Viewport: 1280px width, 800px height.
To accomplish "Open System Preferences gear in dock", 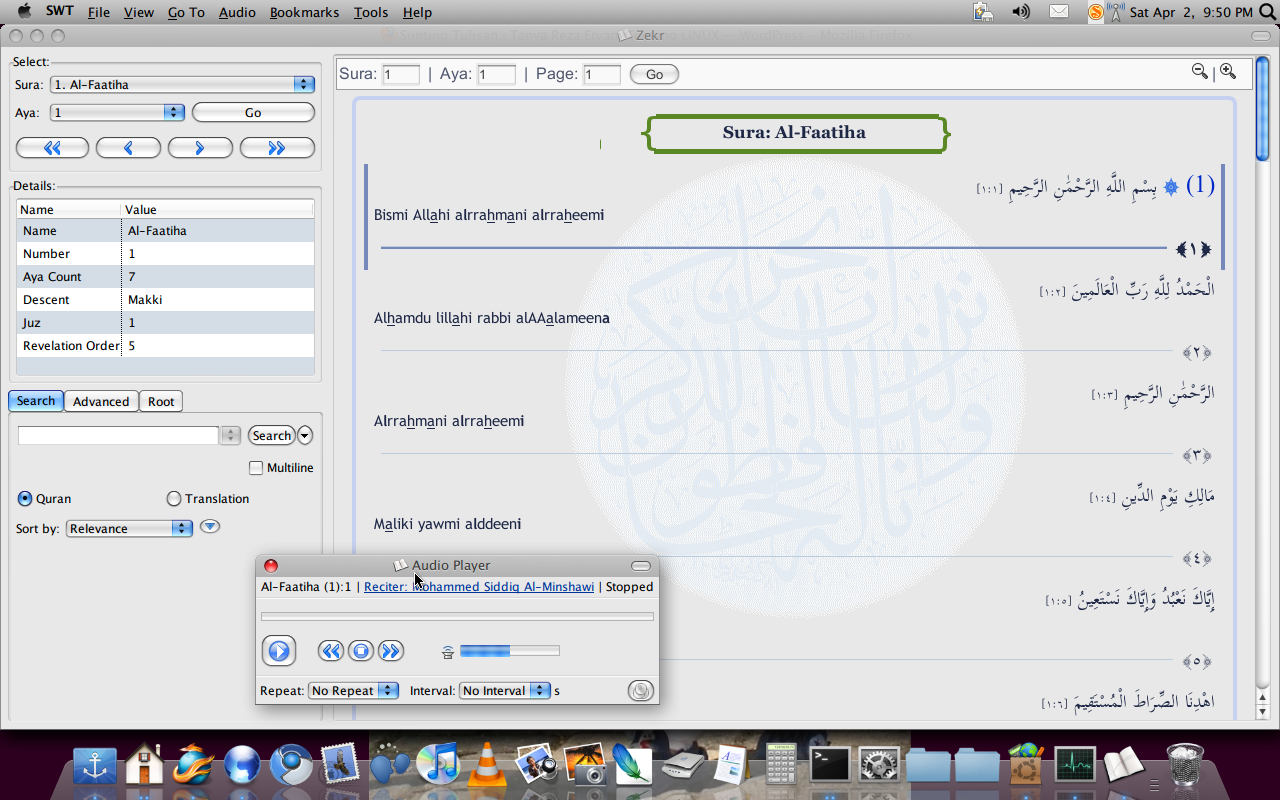I will point(879,765).
